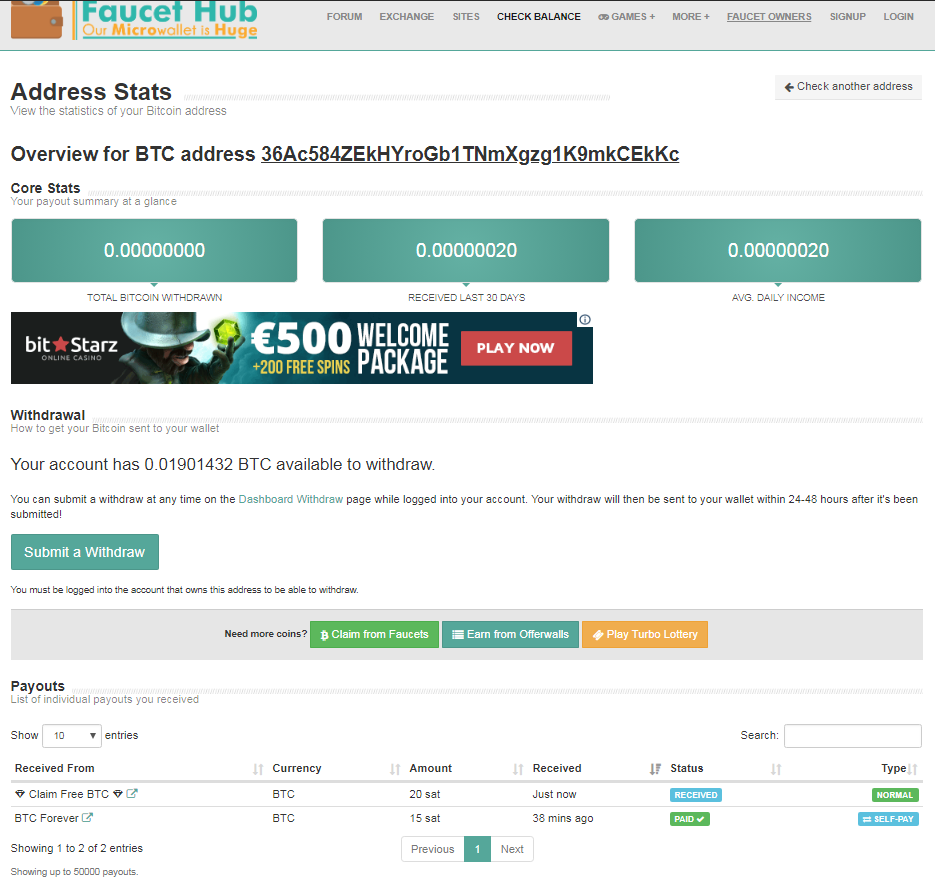935x884 pixels.
Task: Sort by the Type column arrows
Action: (x=912, y=769)
